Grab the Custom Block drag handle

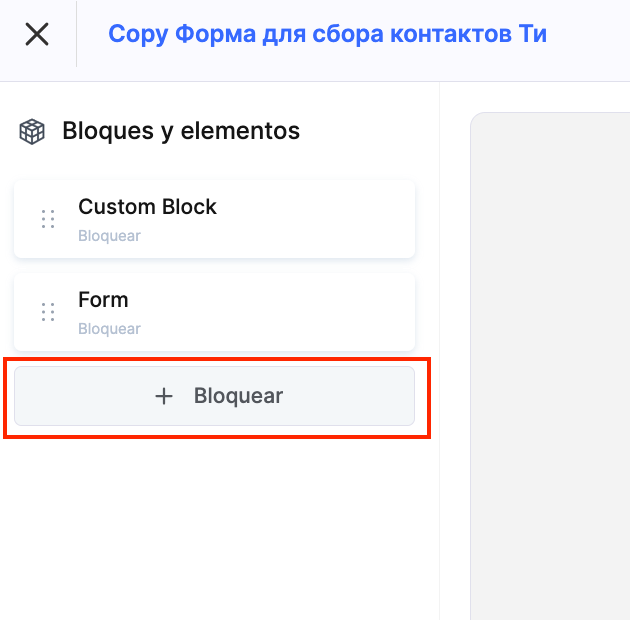click(47, 219)
